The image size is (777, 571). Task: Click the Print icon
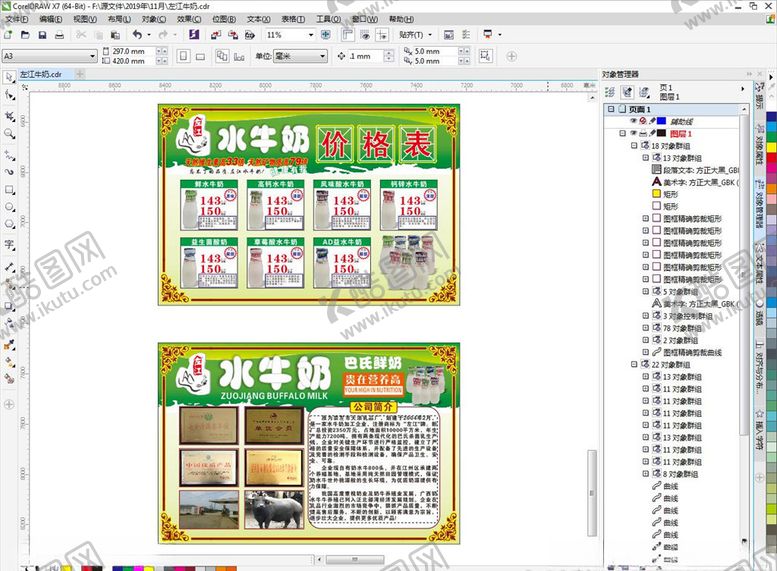tap(59, 35)
